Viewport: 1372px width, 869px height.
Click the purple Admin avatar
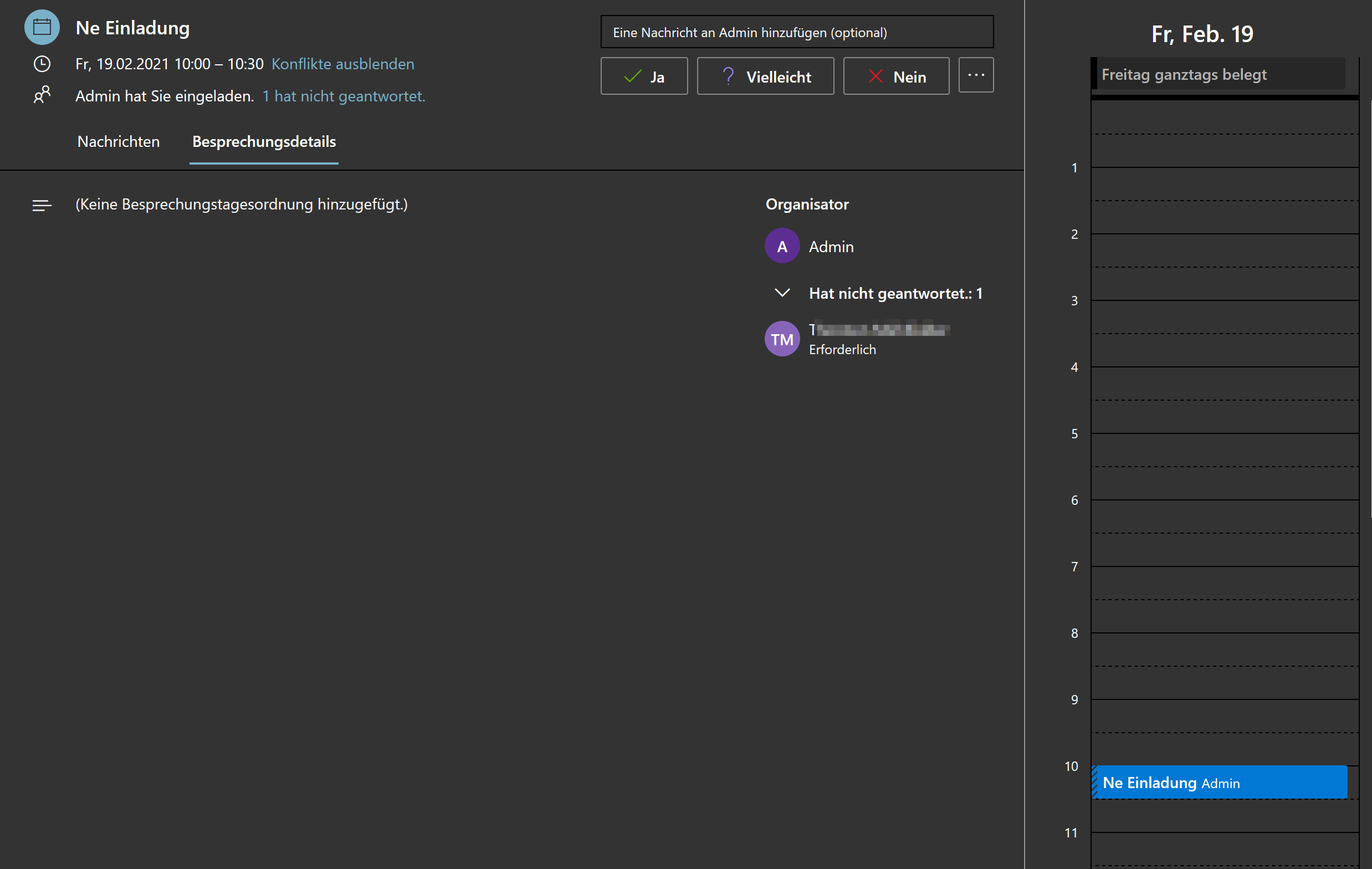[782, 246]
